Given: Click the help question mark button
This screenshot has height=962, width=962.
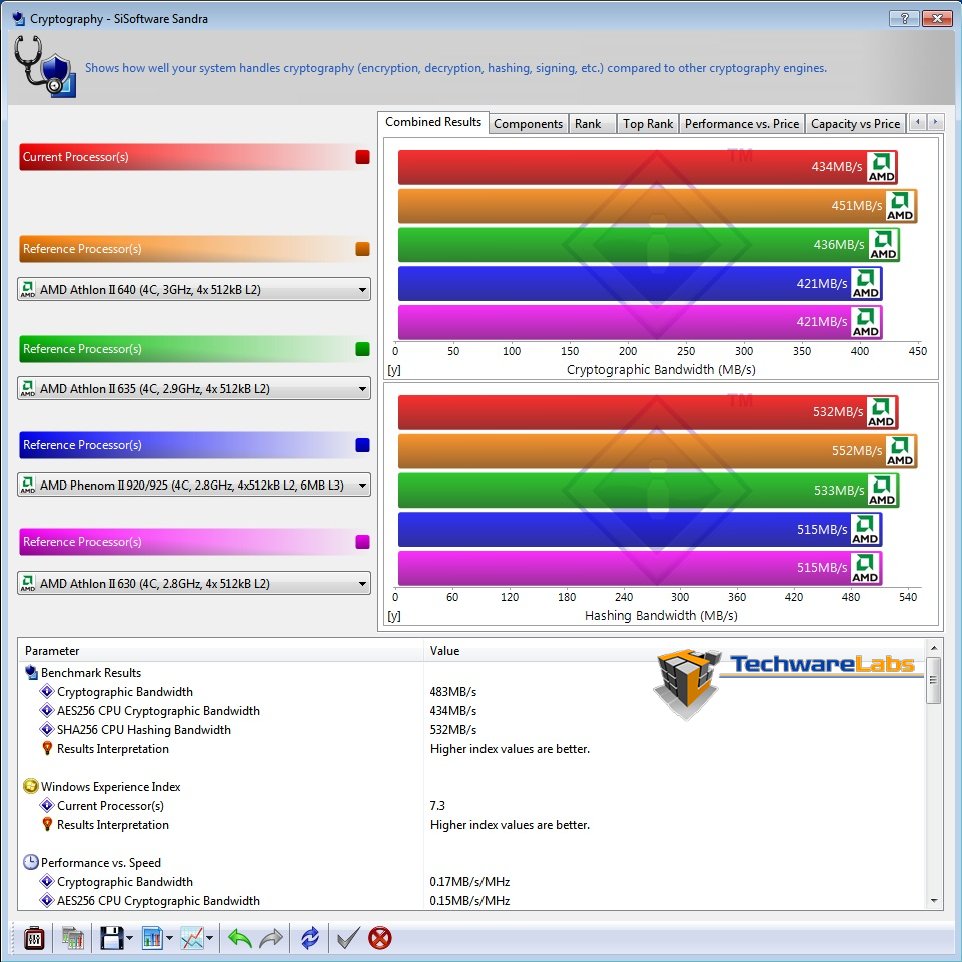Looking at the screenshot, I should 904,18.
